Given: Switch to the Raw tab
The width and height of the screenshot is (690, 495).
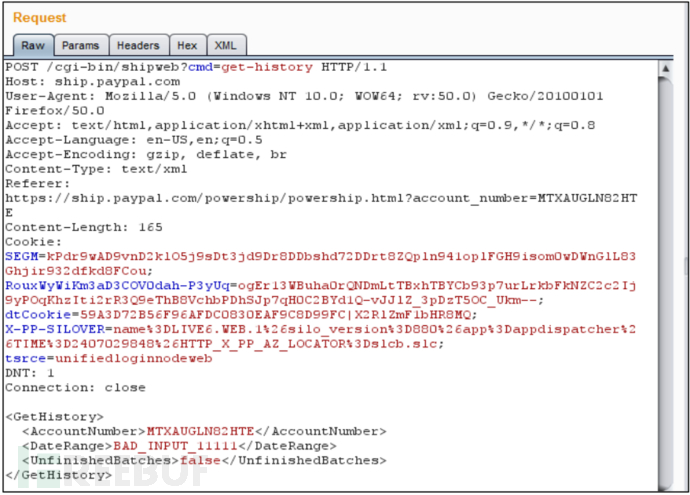Looking at the screenshot, I should (x=33, y=45).
